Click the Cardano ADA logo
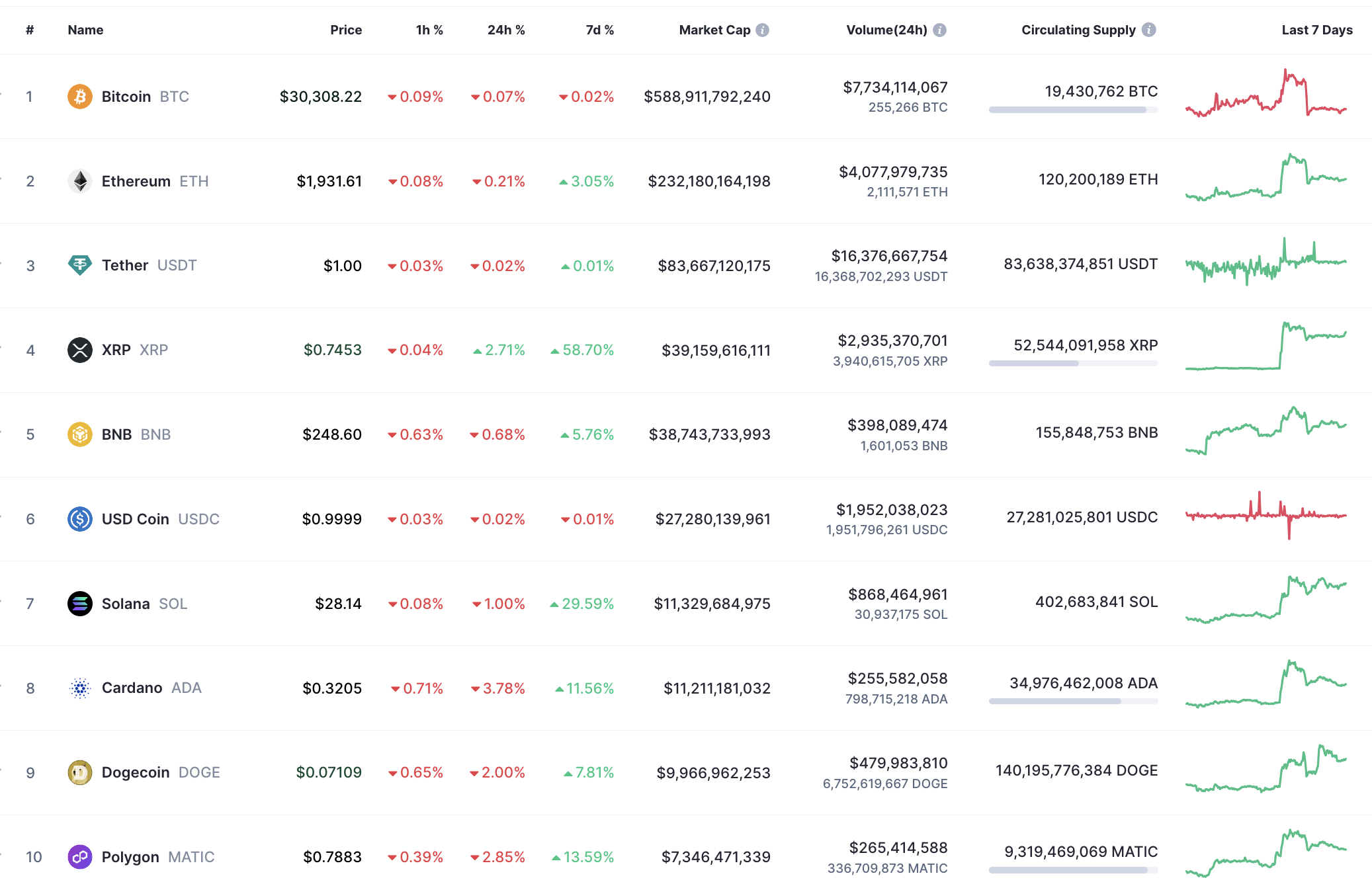1372x886 pixels. (79, 688)
